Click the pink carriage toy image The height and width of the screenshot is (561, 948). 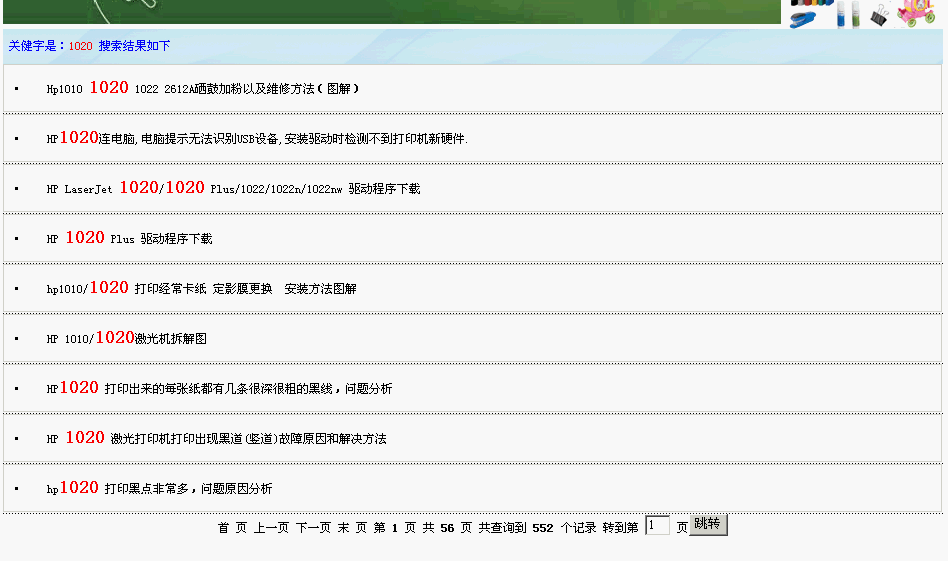(917, 13)
